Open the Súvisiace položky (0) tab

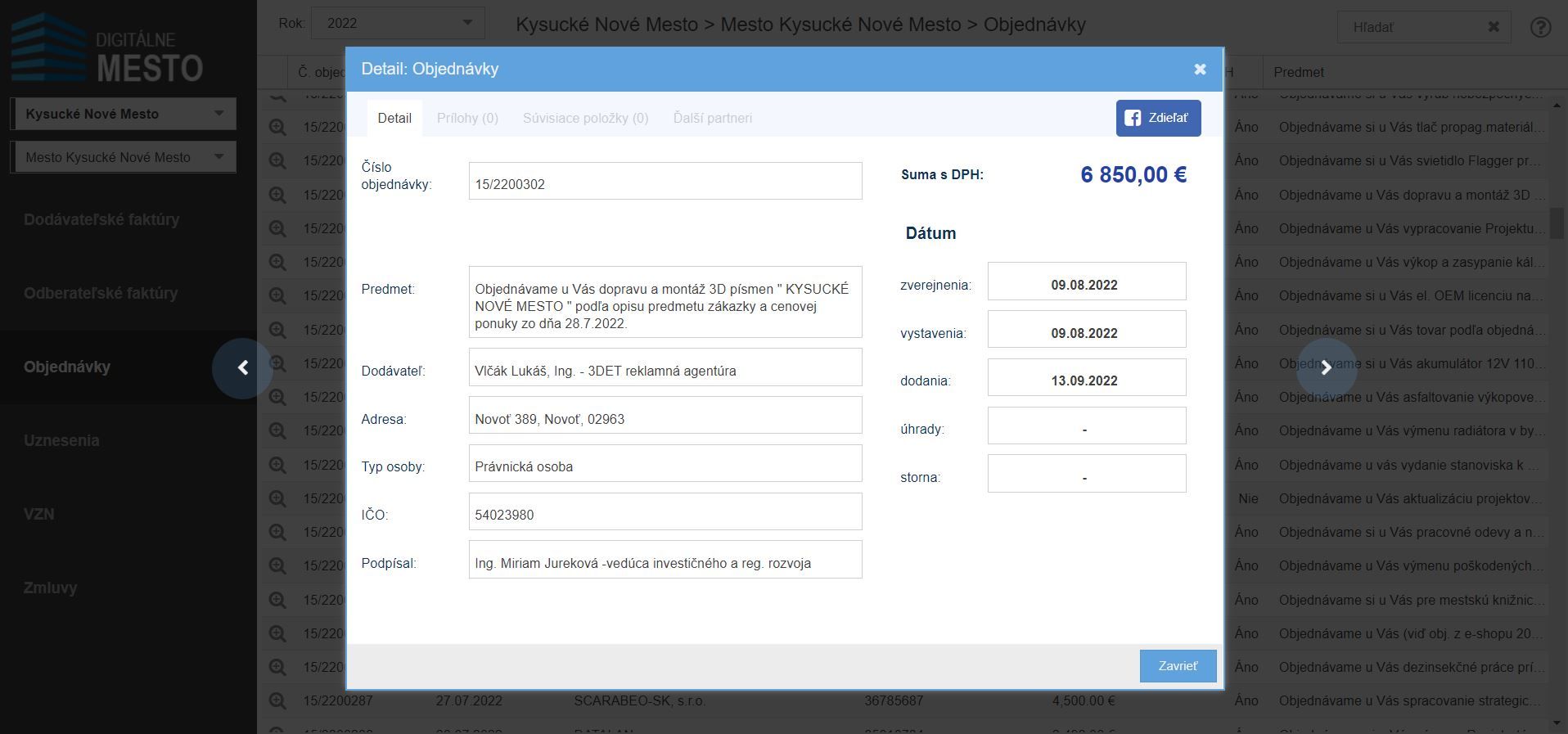[586, 118]
